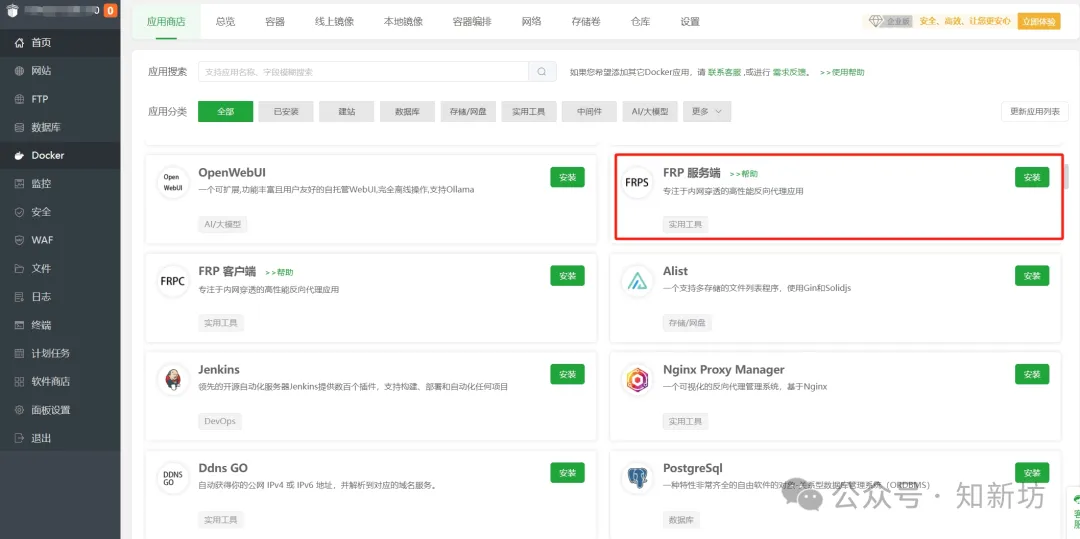Open the 容器 tab
The height and width of the screenshot is (539, 1080).
[275, 21]
